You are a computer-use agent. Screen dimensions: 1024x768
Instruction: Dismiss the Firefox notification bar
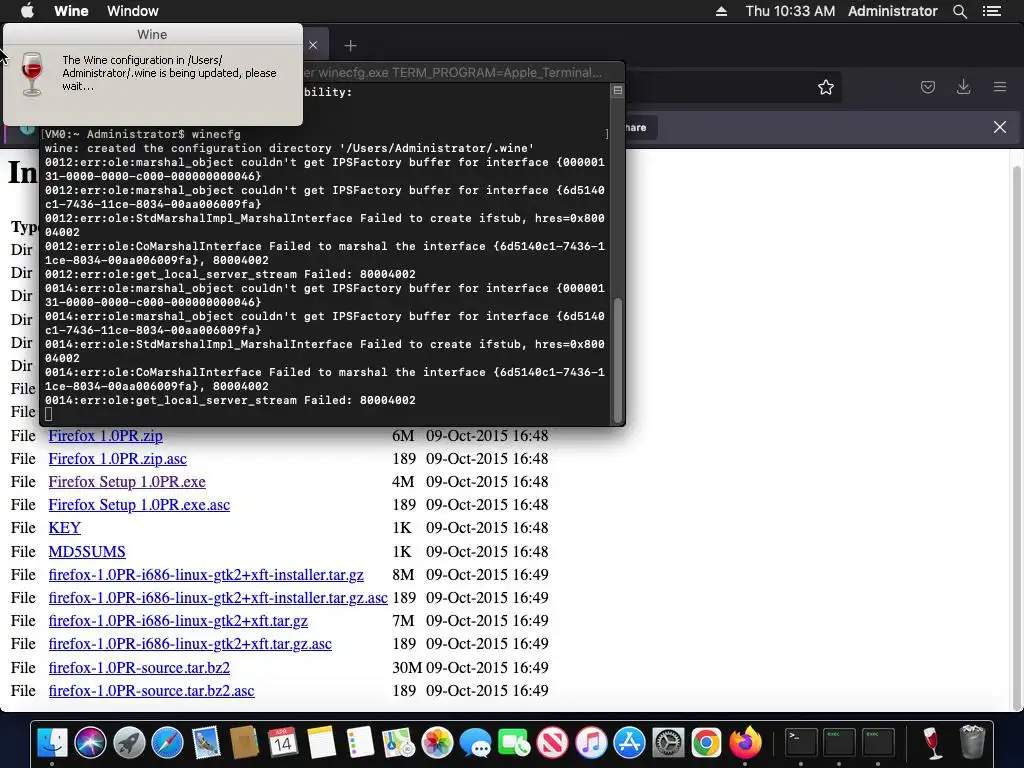tap(999, 127)
